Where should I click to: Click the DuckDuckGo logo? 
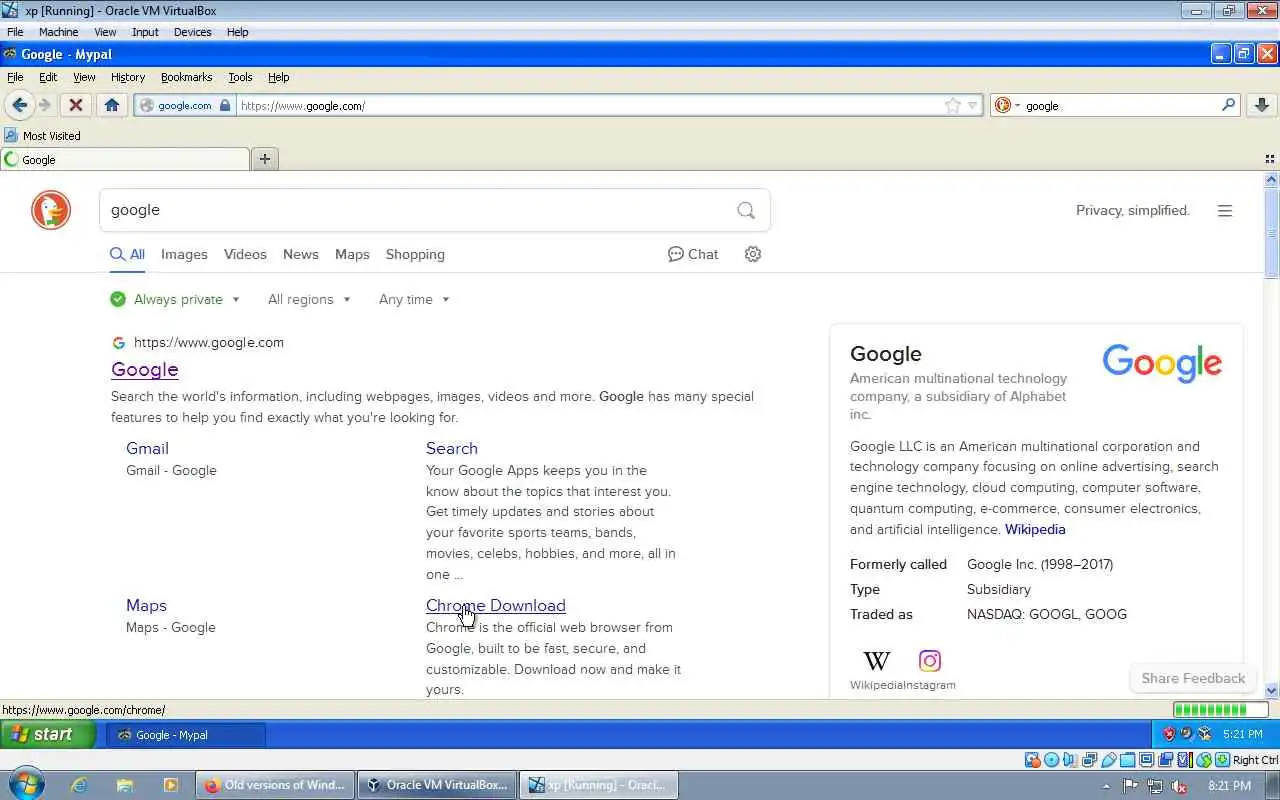click(x=51, y=210)
